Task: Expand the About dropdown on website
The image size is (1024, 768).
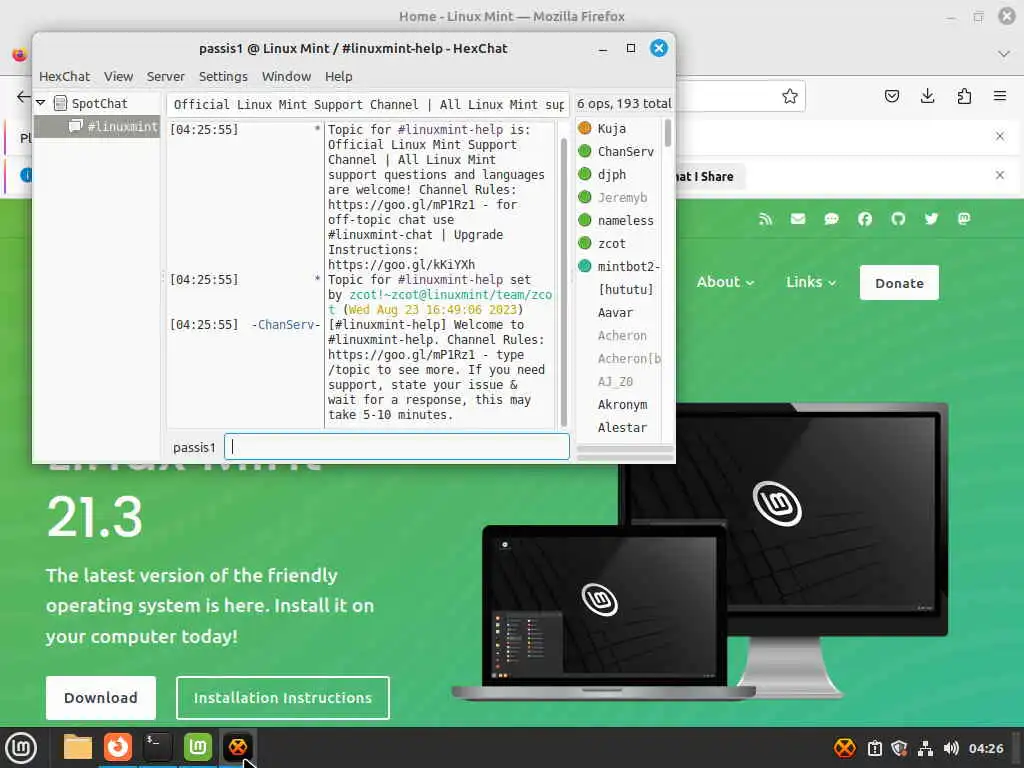Action: pyautogui.click(x=725, y=282)
